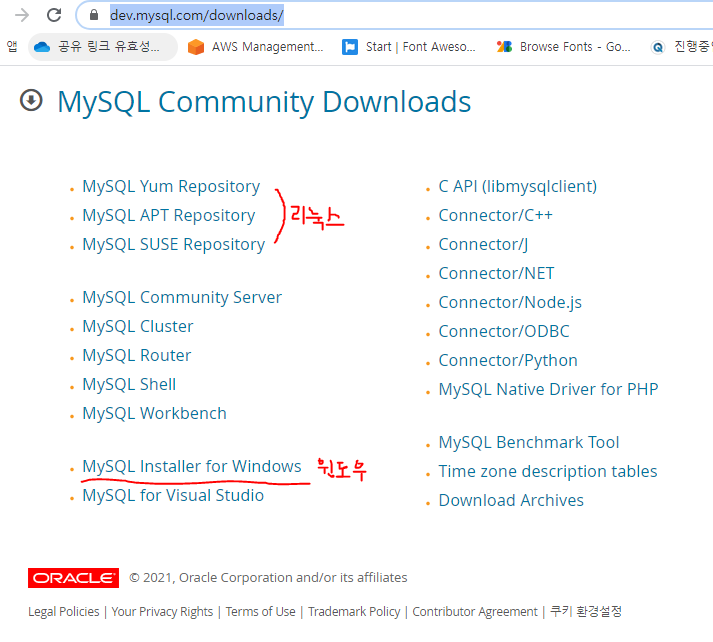Open MySQL APT Repository link
Image resolution: width=713 pixels, height=642 pixels.
[x=169, y=216]
